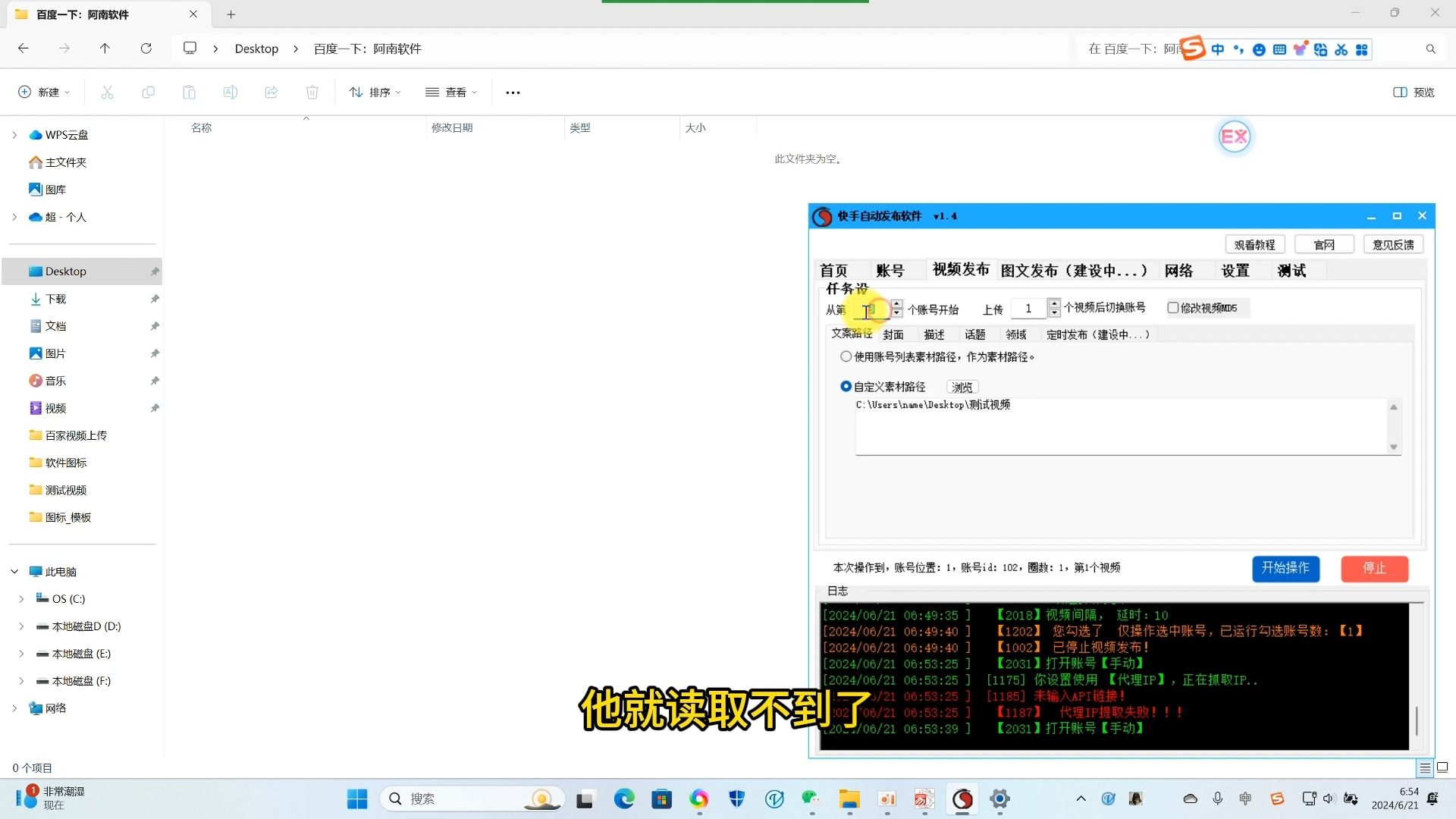The image size is (1456, 819).
Task: Expand the 超 - 个人 cloud node
Action: pyautogui.click(x=14, y=217)
